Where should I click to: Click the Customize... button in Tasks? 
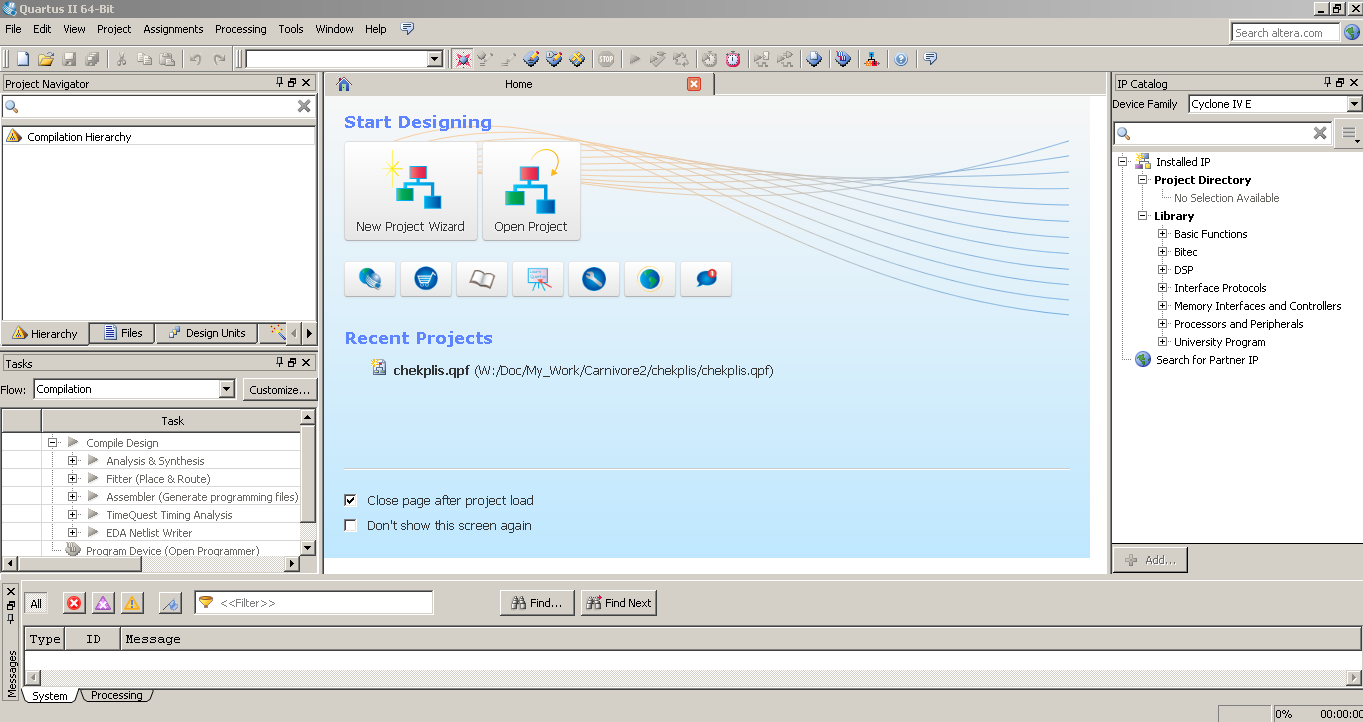(x=280, y=389)
